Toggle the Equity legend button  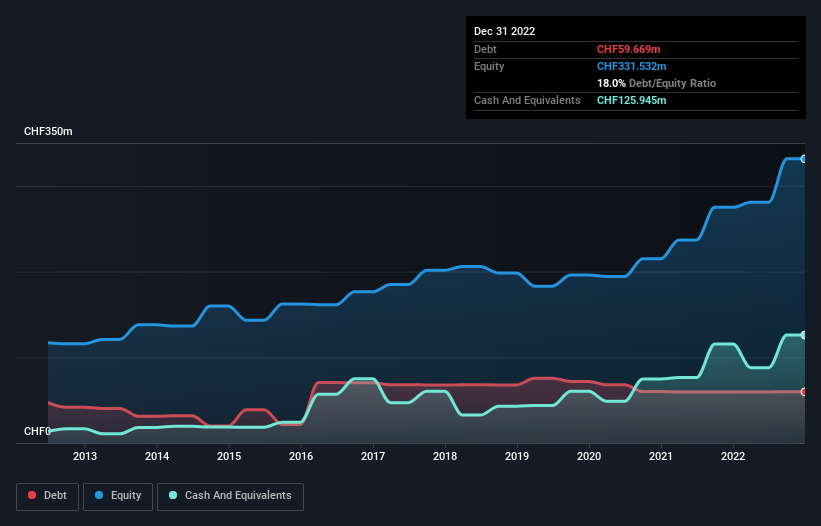pos(118,496)
